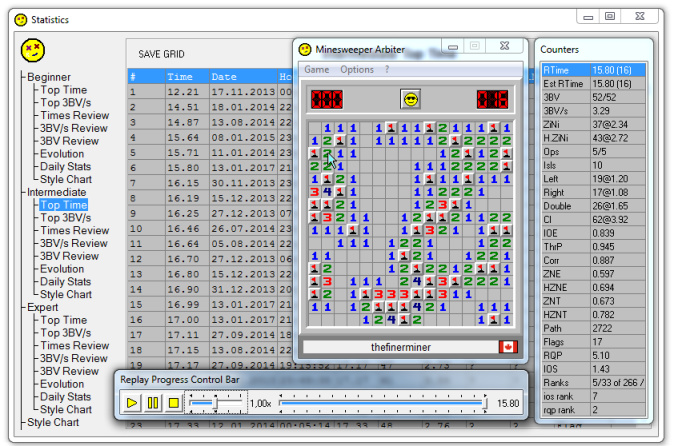This screenshot has width=674, height=446.
Task: Click the 15.80 time cell in row 6
Action: [187, 168]
